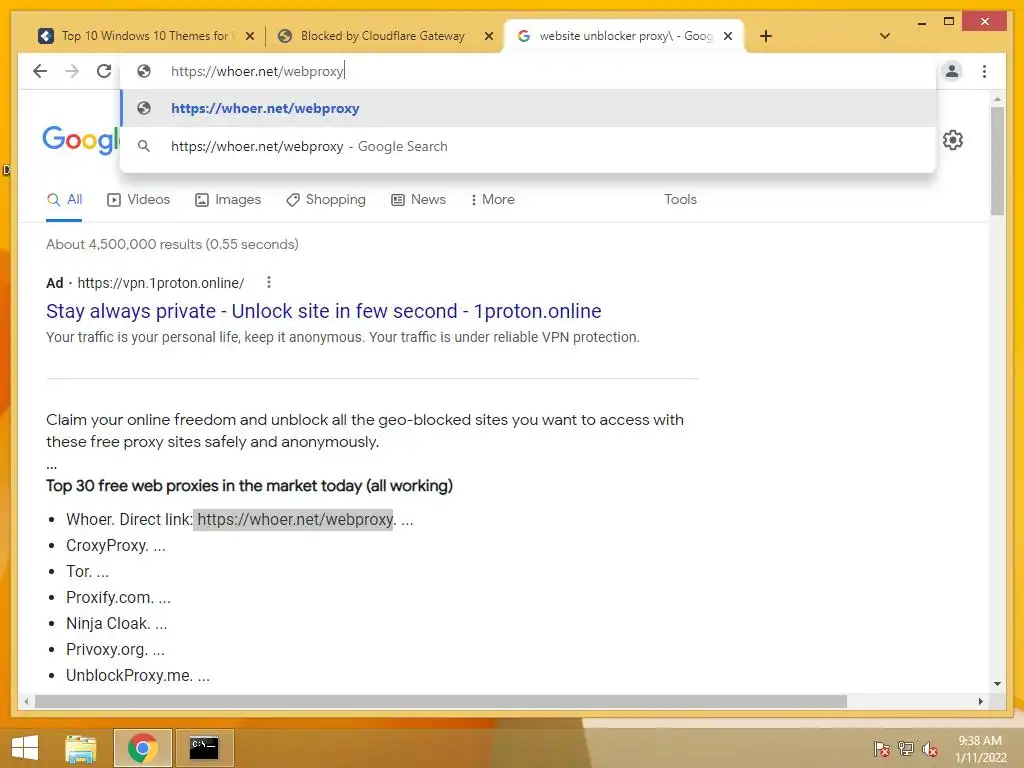Click the forward navigation arrow
Image resolution: width=1024 pixels, height=768 pixels.
(x=72, y=71)
